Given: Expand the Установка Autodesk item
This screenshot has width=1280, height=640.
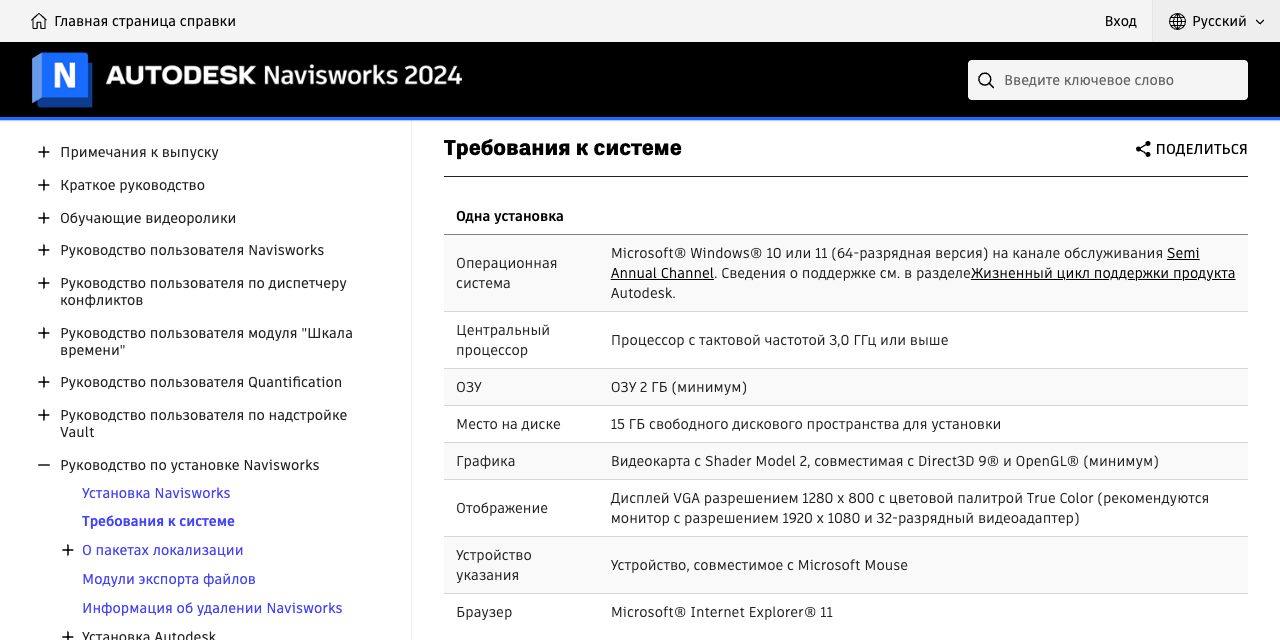Looking at the screenshot, I should coord(68,636).
